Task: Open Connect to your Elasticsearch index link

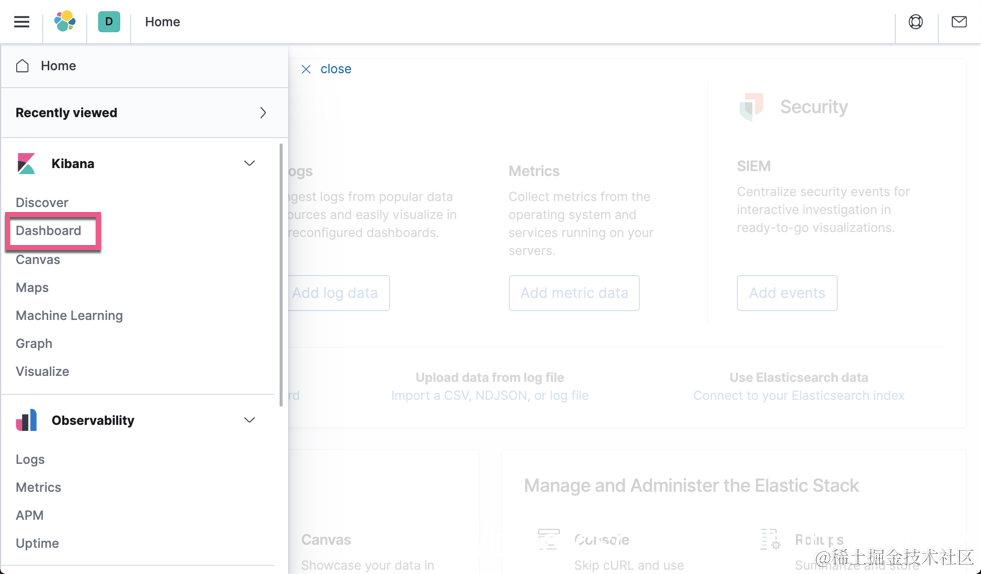Action: 799,396
